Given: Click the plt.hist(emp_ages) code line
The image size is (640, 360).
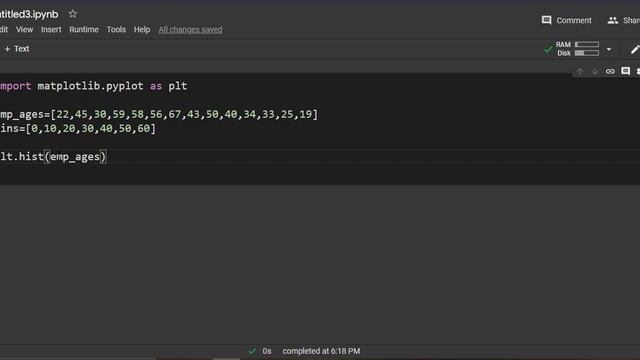Looking at the screenshot, I should point(53,157).
